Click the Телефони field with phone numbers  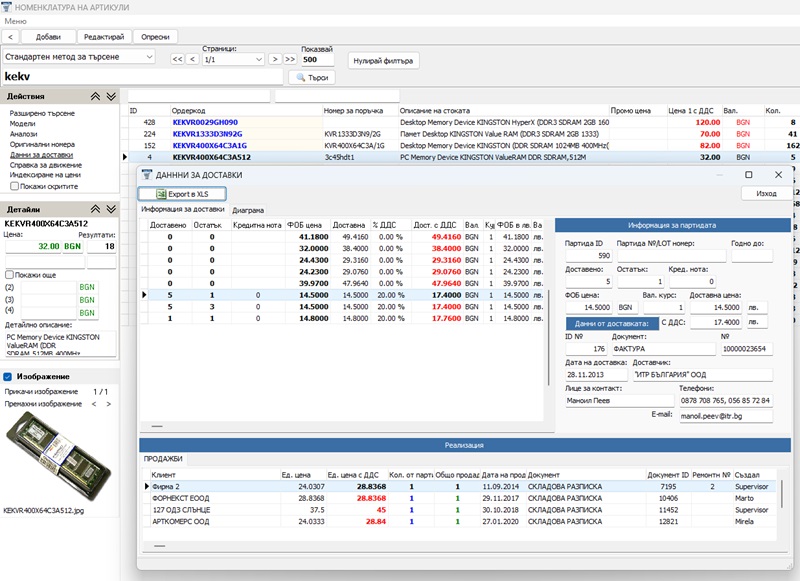coord(726,400)
